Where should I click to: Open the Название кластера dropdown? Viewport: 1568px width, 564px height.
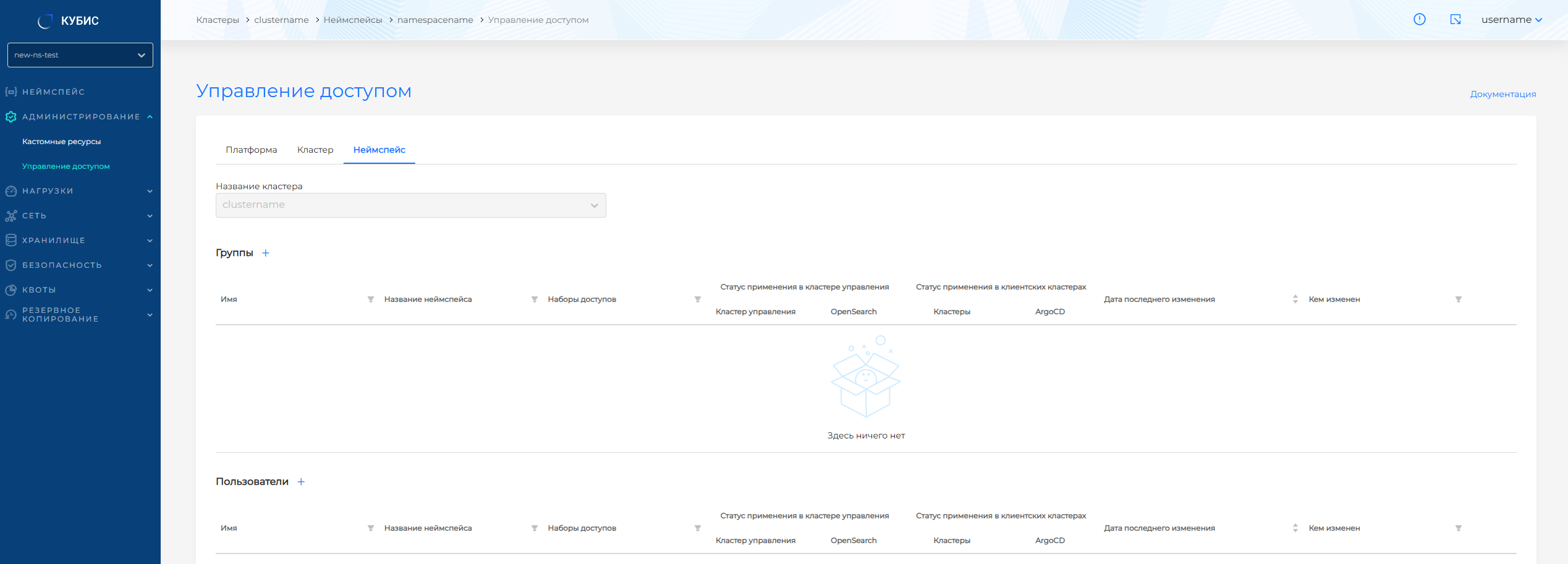tap(410, 205)
